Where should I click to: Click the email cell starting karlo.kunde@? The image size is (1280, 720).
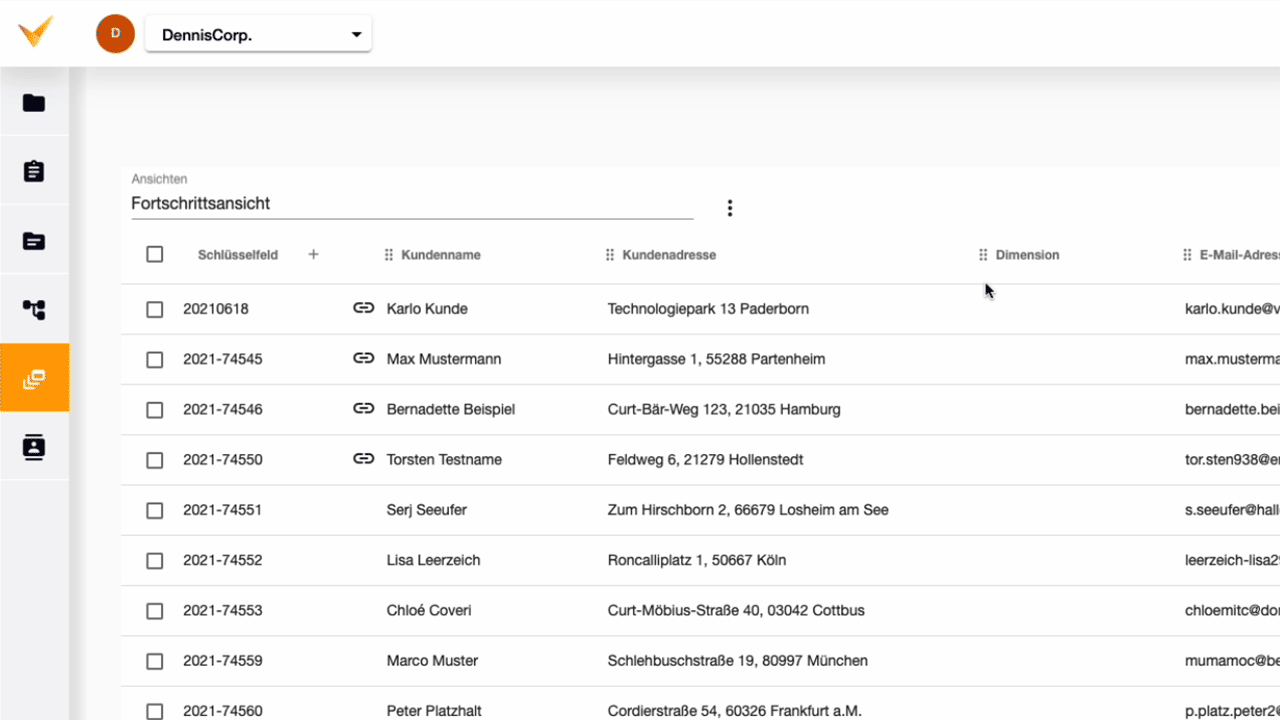coord(1232,309)
